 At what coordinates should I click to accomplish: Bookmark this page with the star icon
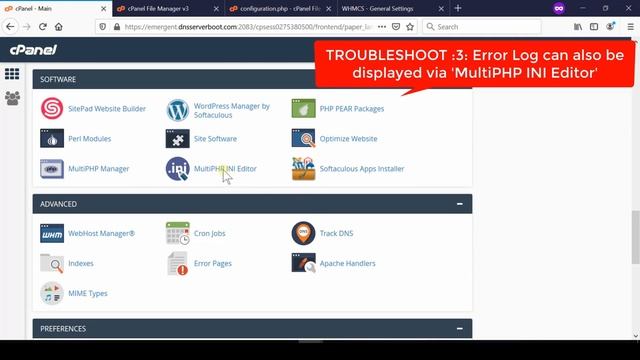pyautogui.click(x=410, y=27)
